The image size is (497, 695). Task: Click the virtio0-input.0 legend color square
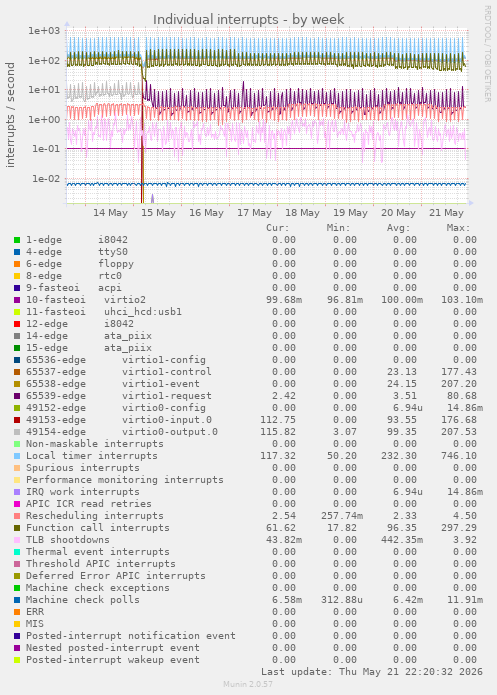click(17, 420)
